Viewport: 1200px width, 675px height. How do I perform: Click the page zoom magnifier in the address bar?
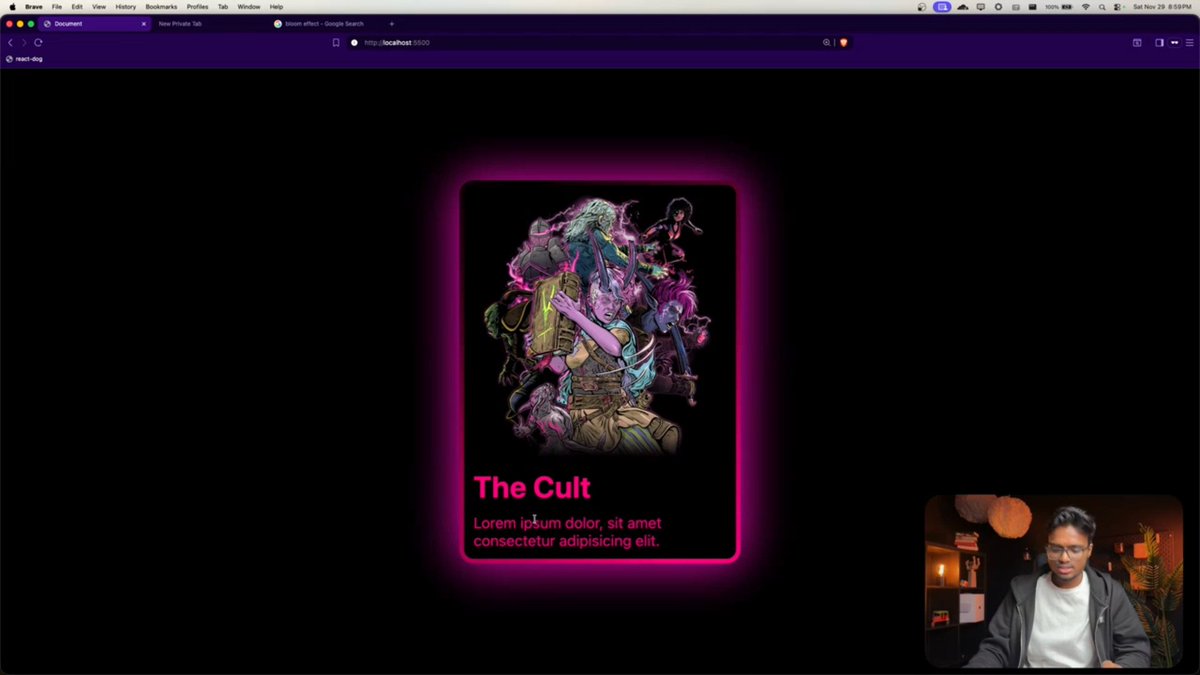point(827,42)
